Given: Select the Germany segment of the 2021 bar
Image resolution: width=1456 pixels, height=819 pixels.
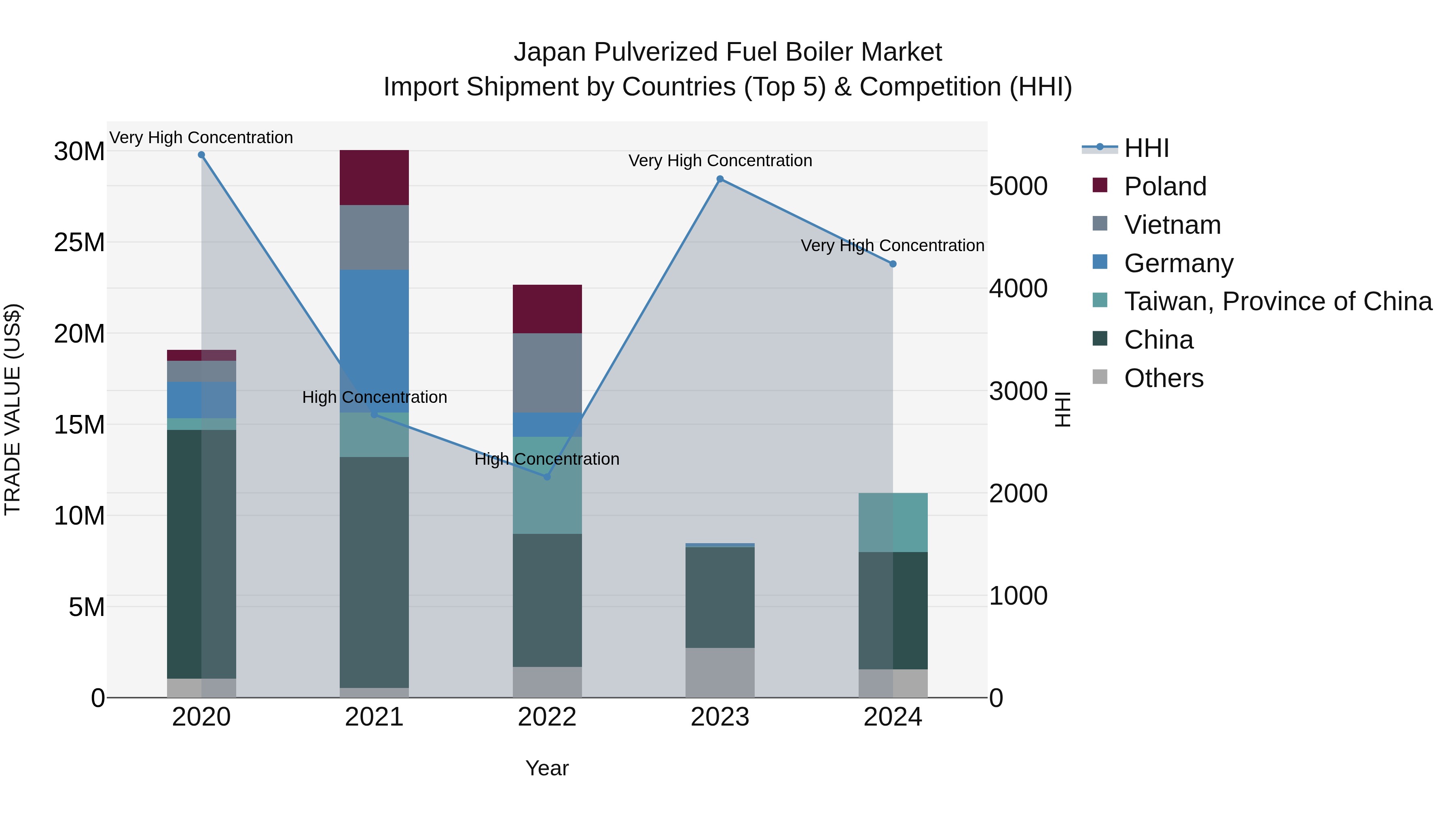Looking at the screenshot, I should (x=374, y=341).
